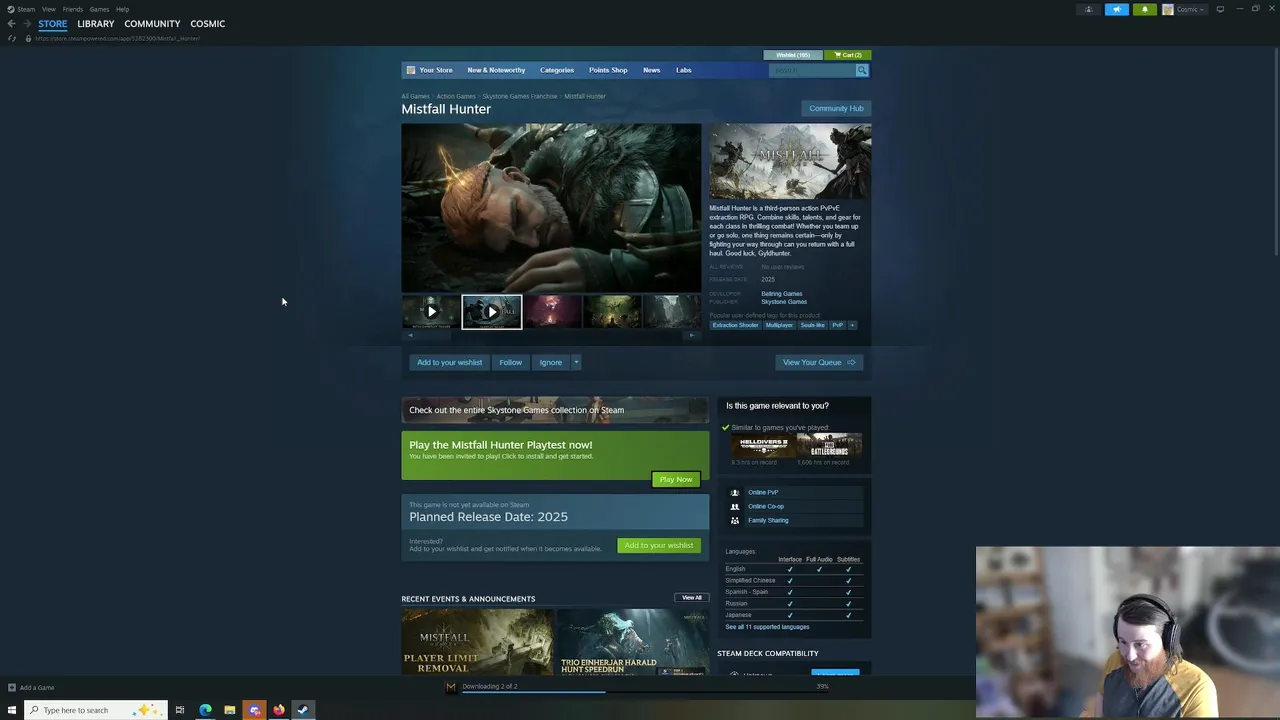Switch to Big Picture mode icon

coord(1220,9)
